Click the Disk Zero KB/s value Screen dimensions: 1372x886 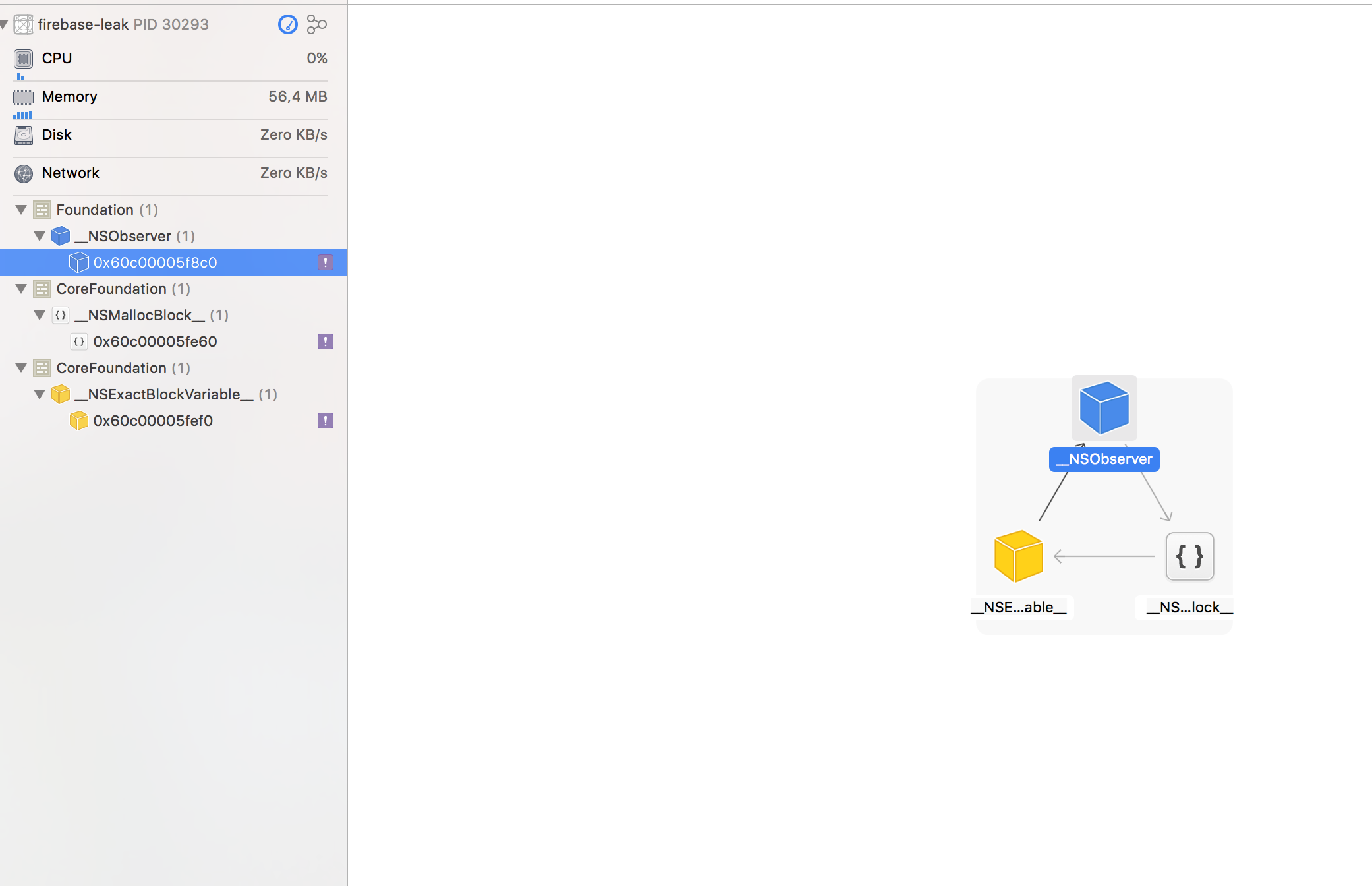(x=294, y=134)
